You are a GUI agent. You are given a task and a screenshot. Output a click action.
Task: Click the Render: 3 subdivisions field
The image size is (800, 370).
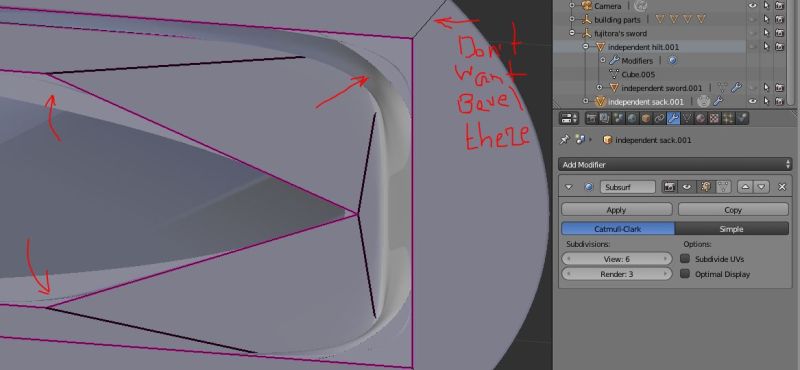pos(616,274)
